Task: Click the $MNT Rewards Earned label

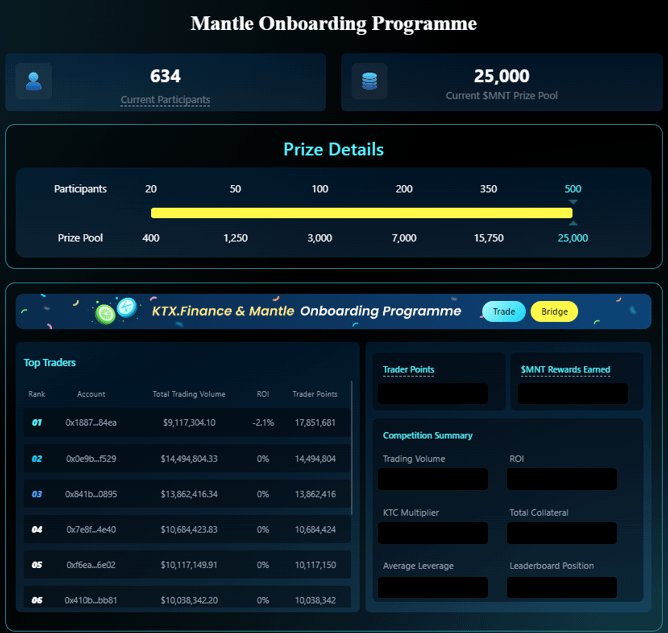Action: click(x=565, y=370)
